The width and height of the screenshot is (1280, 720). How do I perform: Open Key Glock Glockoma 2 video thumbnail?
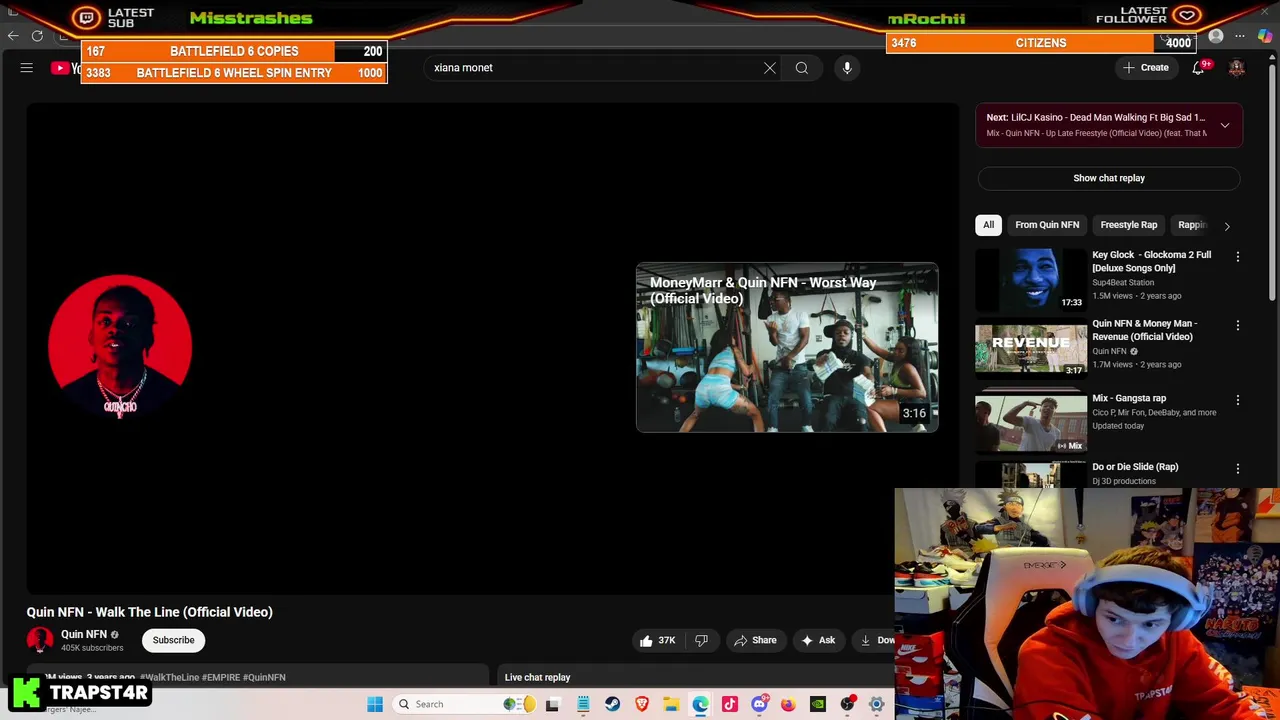1031,279
